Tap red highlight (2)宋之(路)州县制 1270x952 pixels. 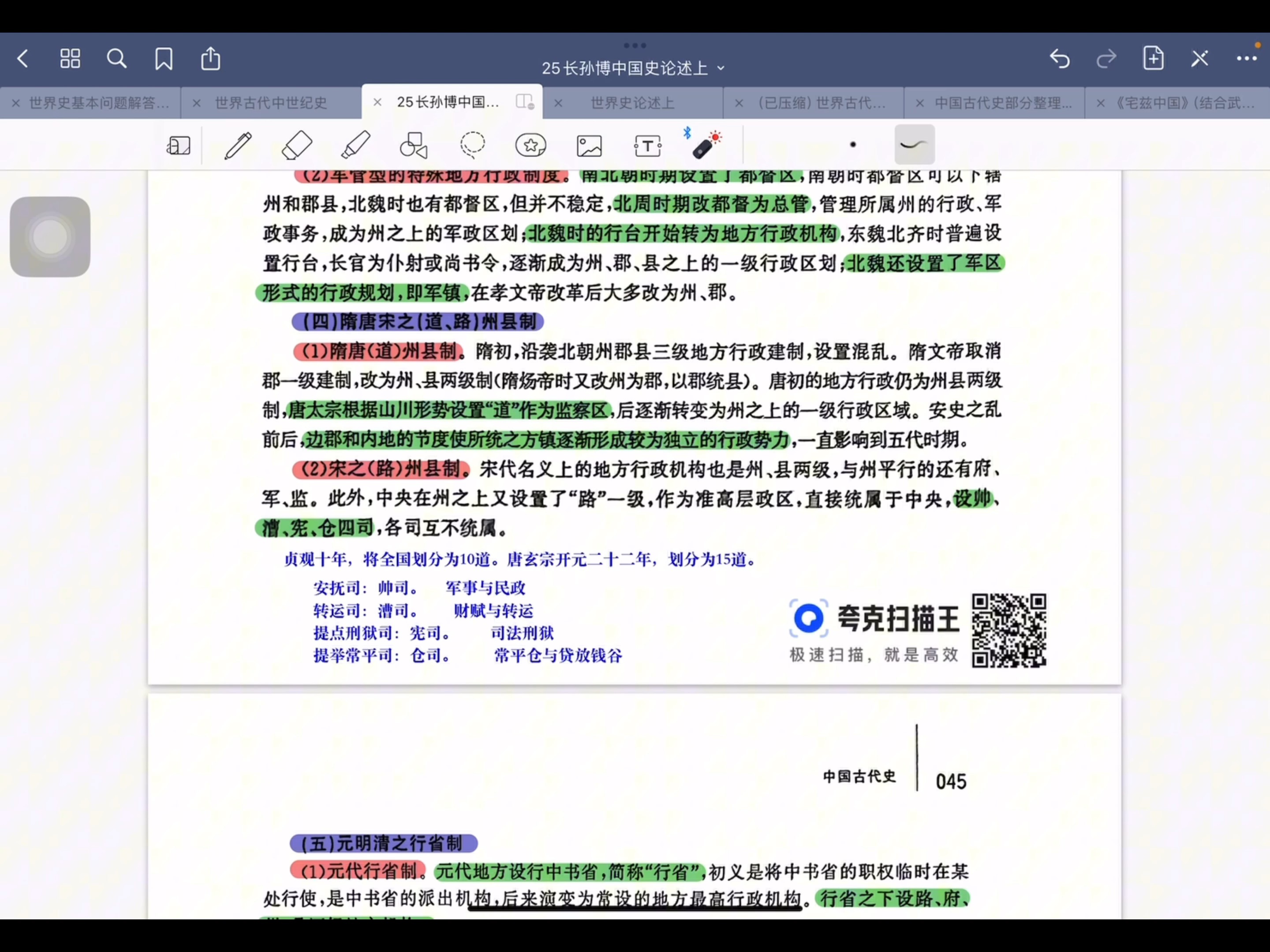coord(381,469)
